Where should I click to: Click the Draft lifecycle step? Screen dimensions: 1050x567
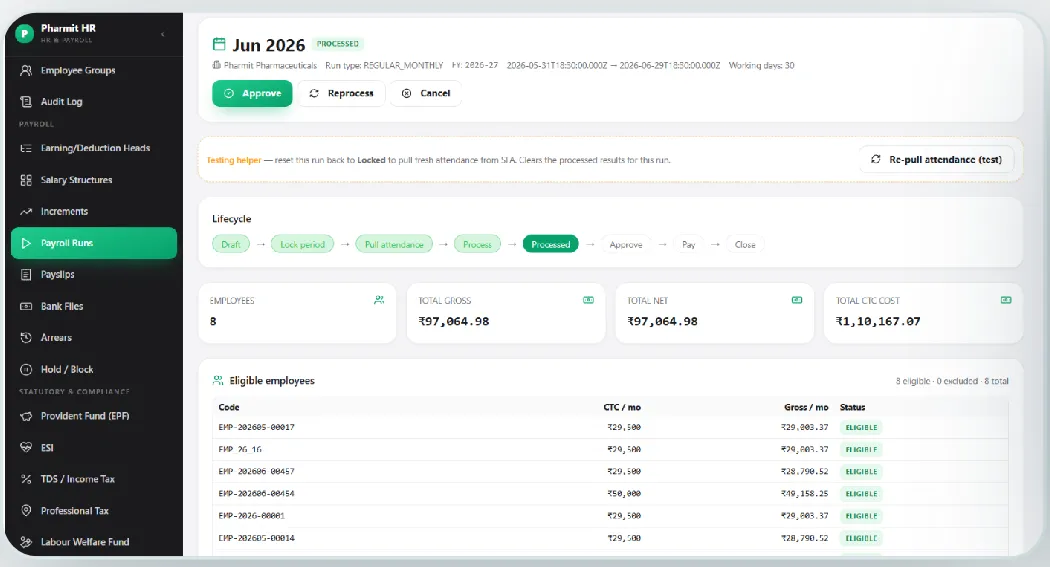click(x=231, y=244)
